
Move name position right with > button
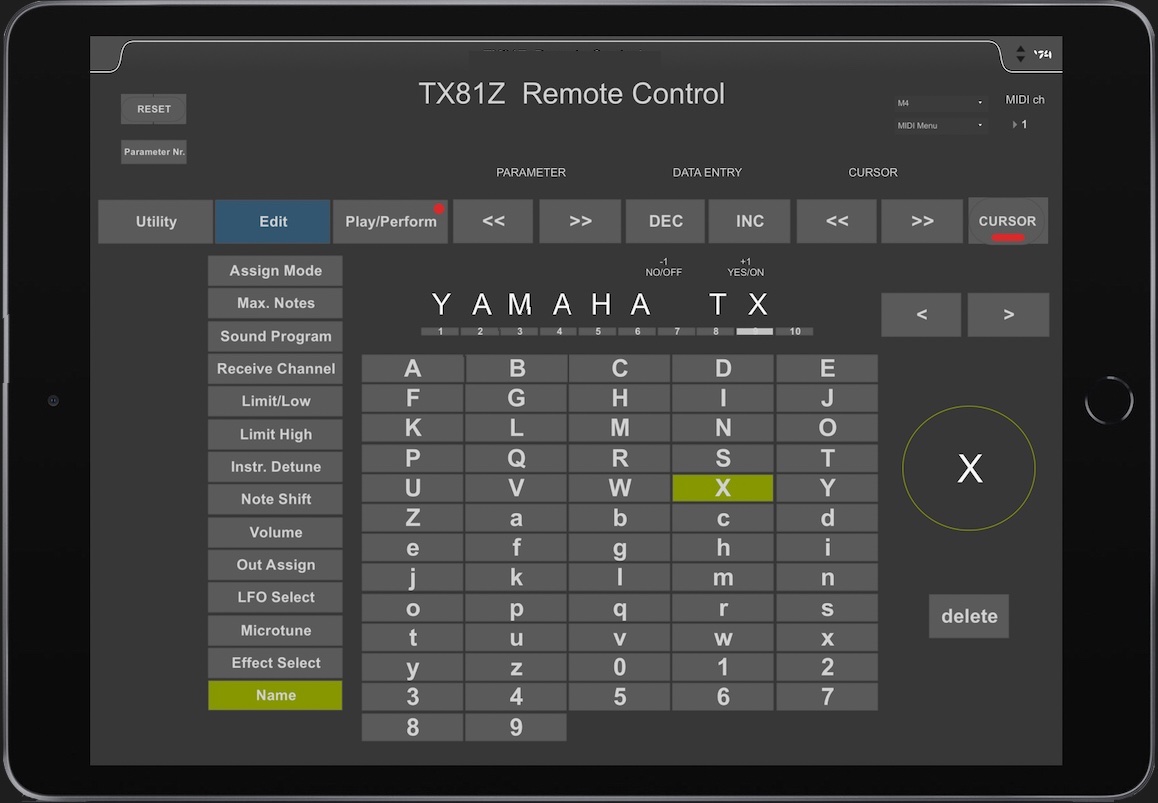coord(1008,315)
